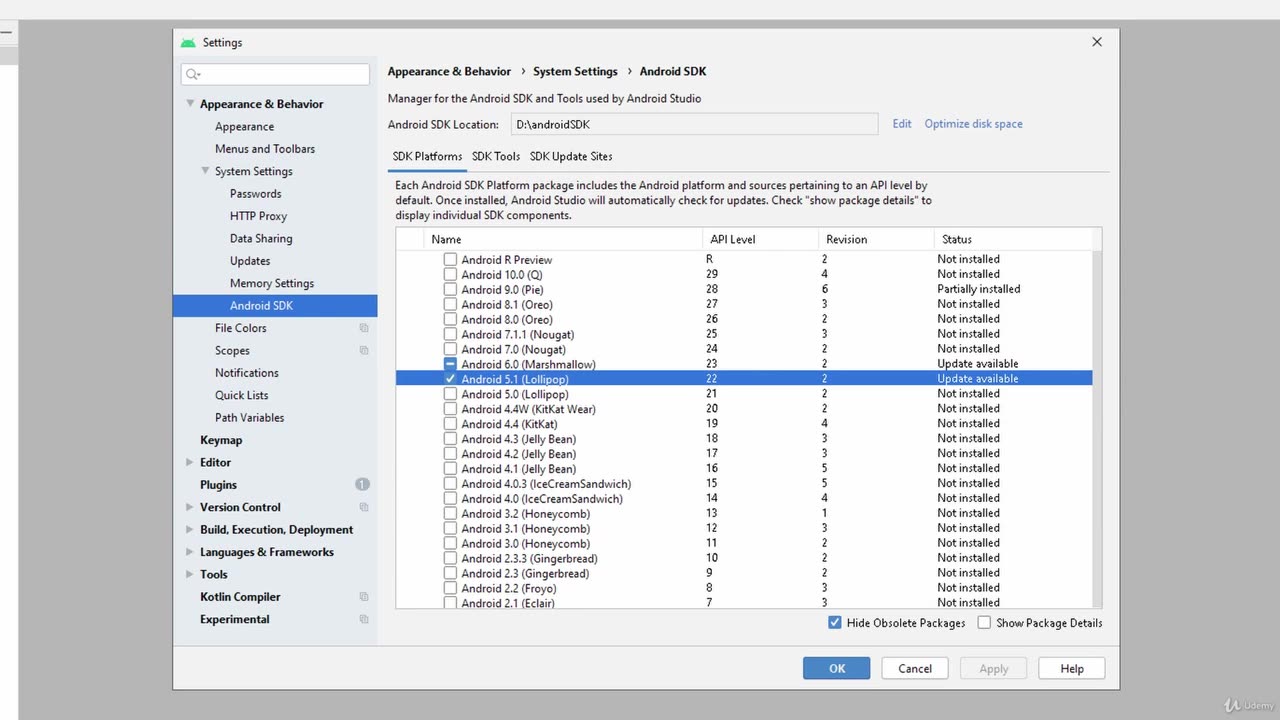The width and height of the screenshot is (1280, 720).
Task: Select the Android 4.4W (KitKat Wear) row name
Action: pyautogui.click(x=528, y=409)
